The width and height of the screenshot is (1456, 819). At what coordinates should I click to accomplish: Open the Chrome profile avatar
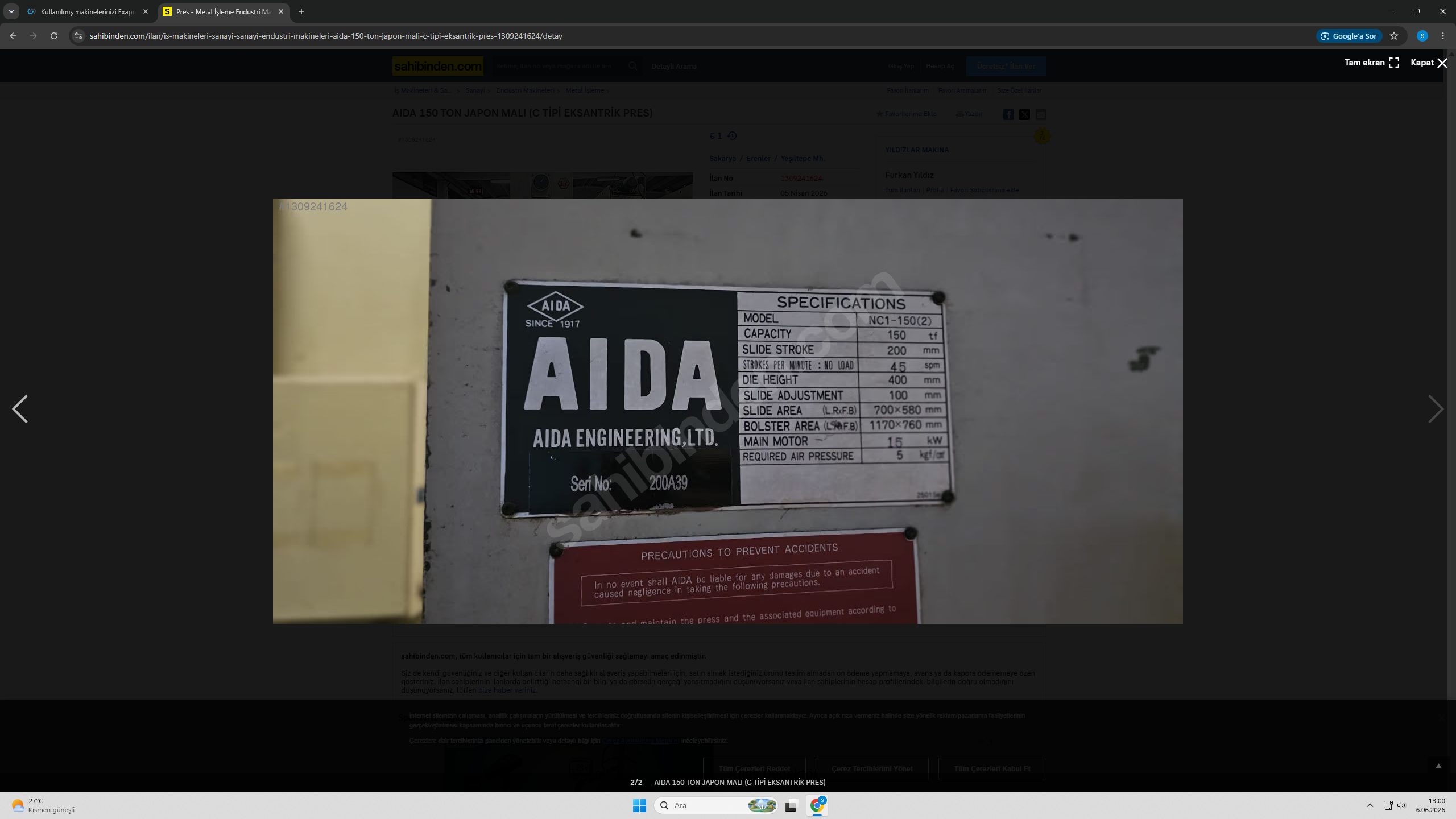coord(1422,36)
